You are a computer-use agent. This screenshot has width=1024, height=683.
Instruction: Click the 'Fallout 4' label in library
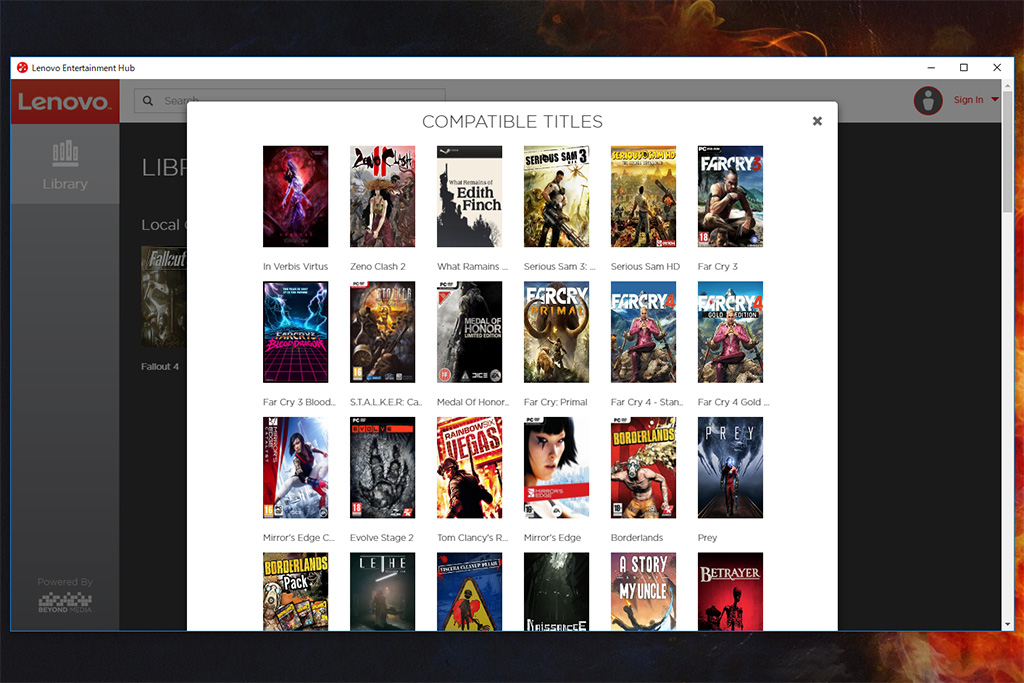pos(159,367)
